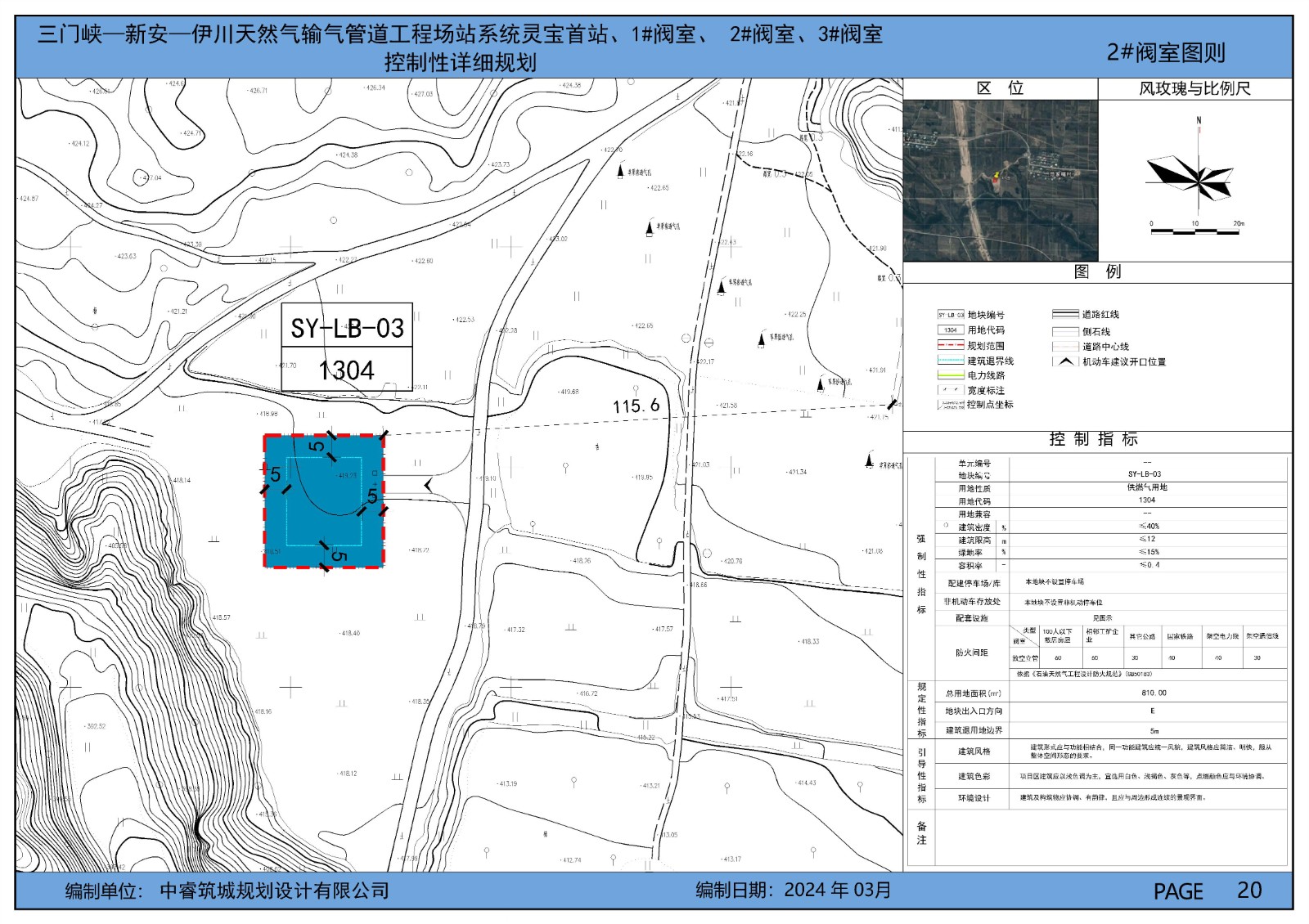Click the scale bar under the wind rose
Viewport: 1309px width, 924px height.
pos(1194,231)
